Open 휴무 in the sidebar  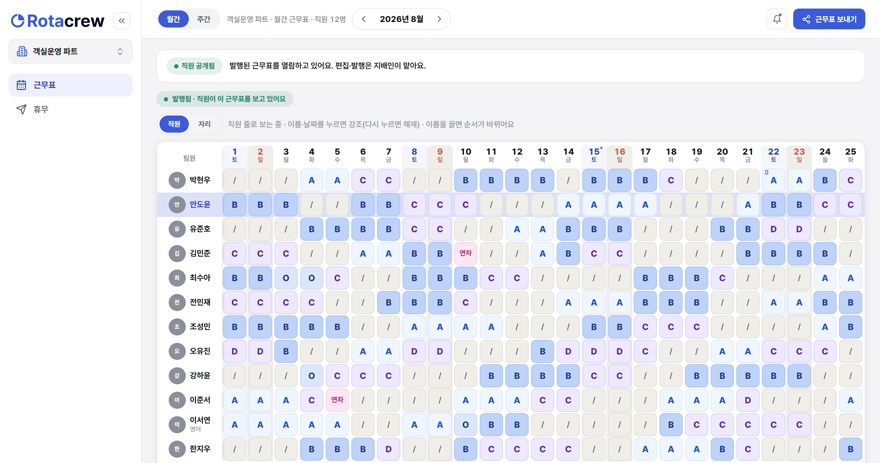[x=71, y=109]
